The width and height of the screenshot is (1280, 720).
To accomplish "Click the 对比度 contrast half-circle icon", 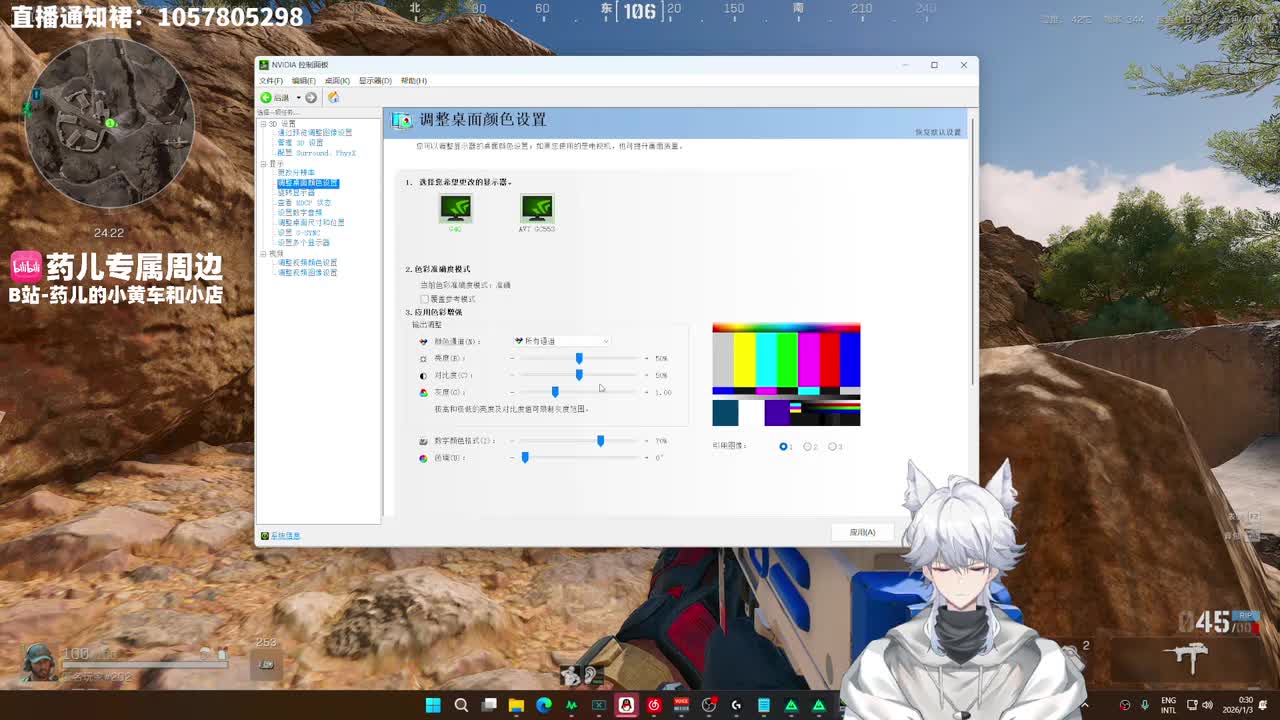I will [x=423, y=375].
